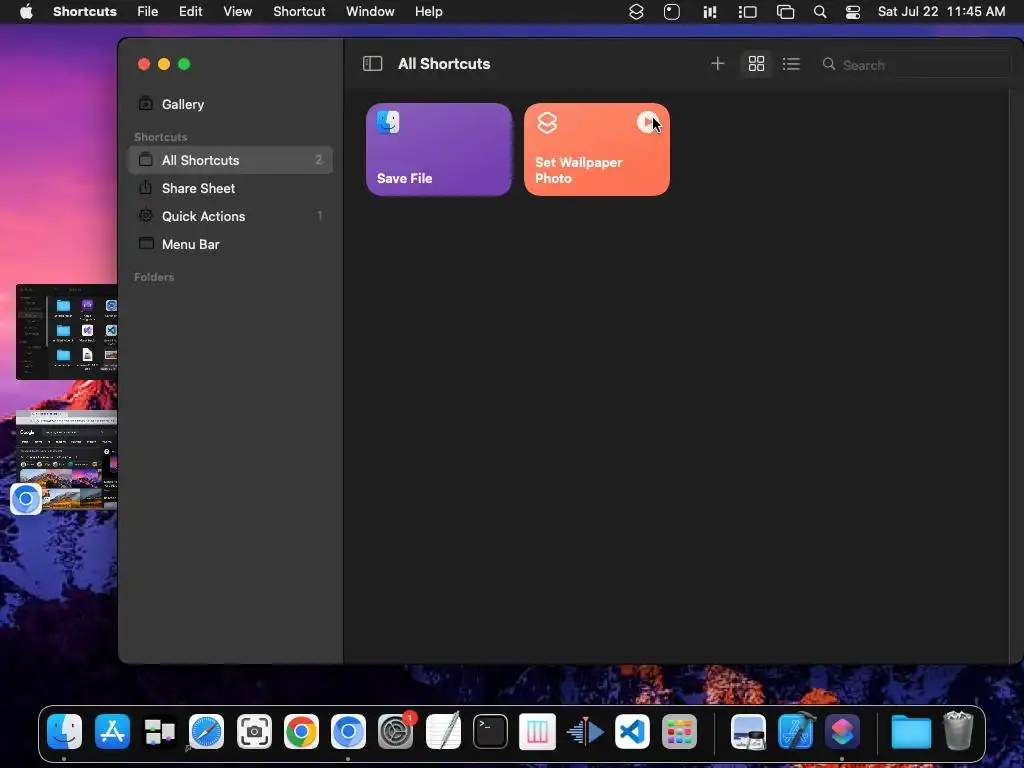Open Preview from the Dock
Screen dimensions: 1024x768
pos(748,731)
